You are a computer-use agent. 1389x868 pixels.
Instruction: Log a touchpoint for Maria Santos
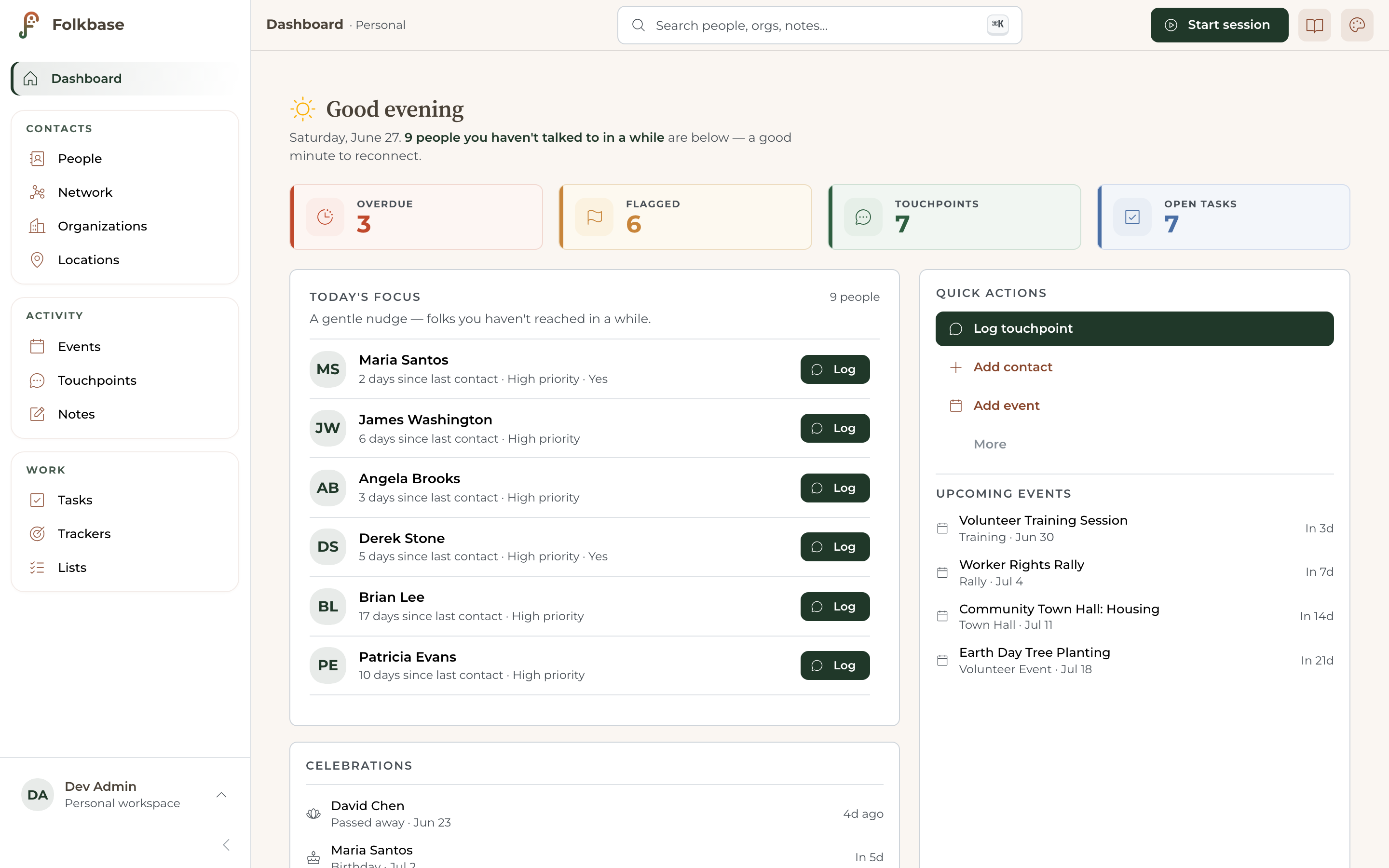point(835,369)
